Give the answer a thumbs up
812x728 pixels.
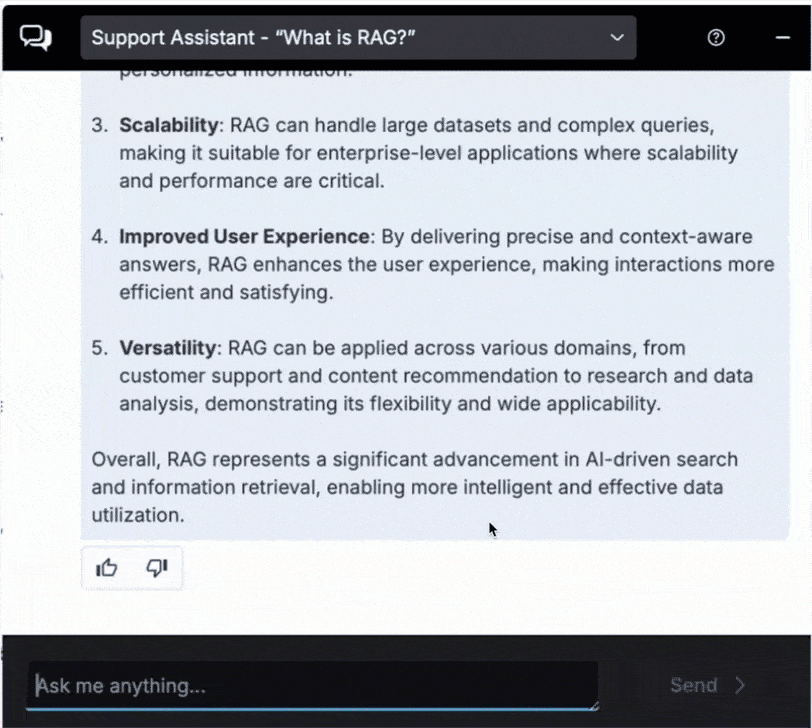(107, 568)
